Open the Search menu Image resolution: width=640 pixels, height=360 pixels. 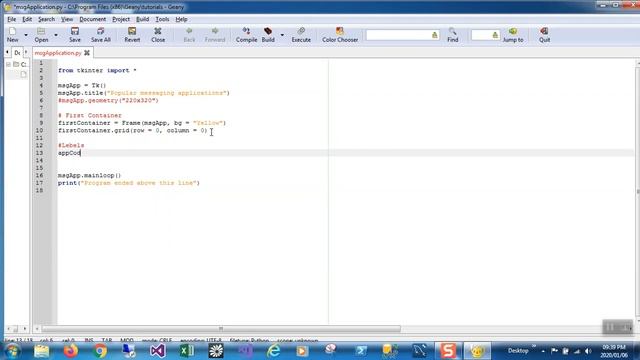pos(46,19)
